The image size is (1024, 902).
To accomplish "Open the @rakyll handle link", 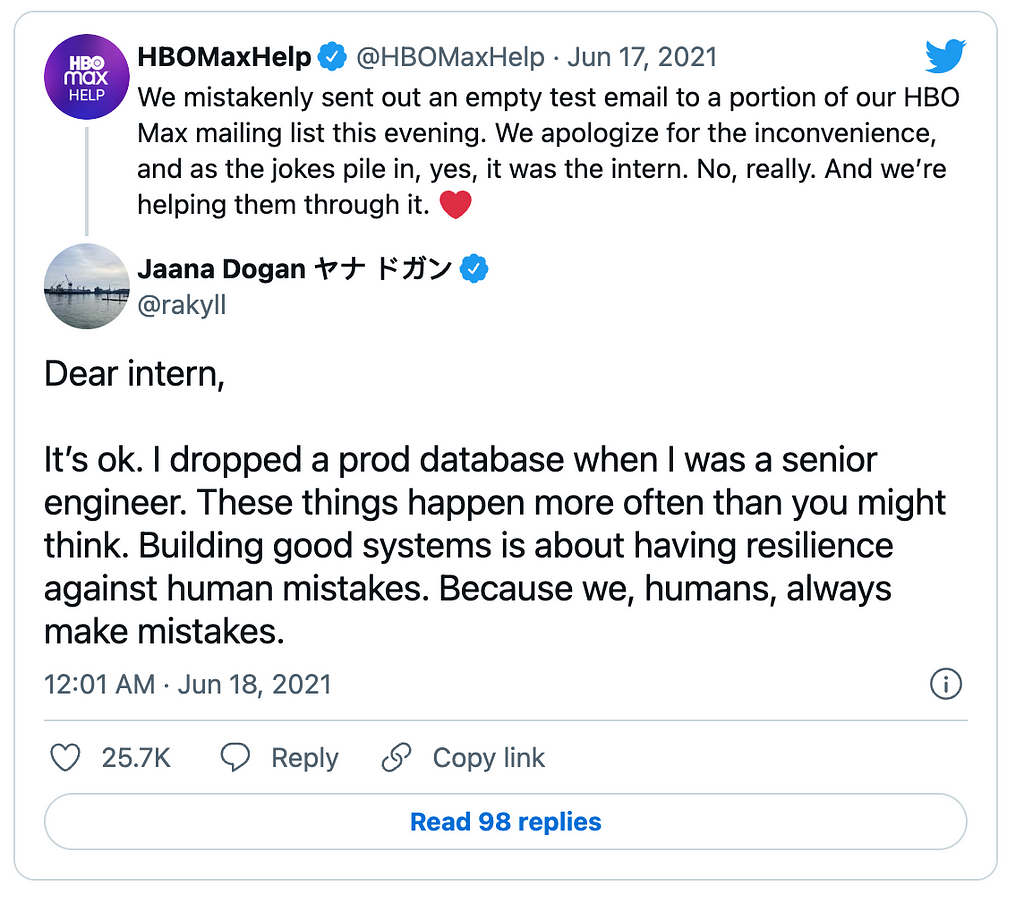I will pyautogui.click(x=182, y=305).
